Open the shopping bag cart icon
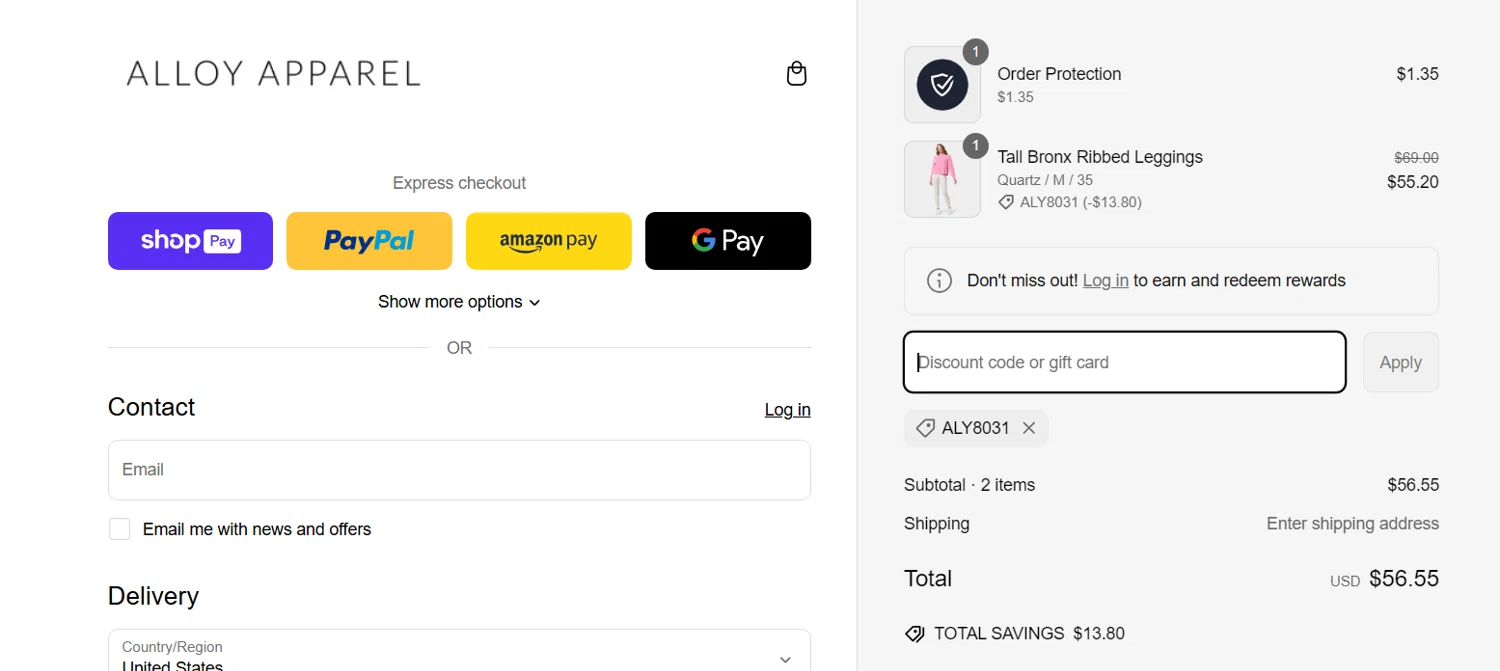Image resolution: width=1500 pixels, height=671 pixels. (796, 73)
